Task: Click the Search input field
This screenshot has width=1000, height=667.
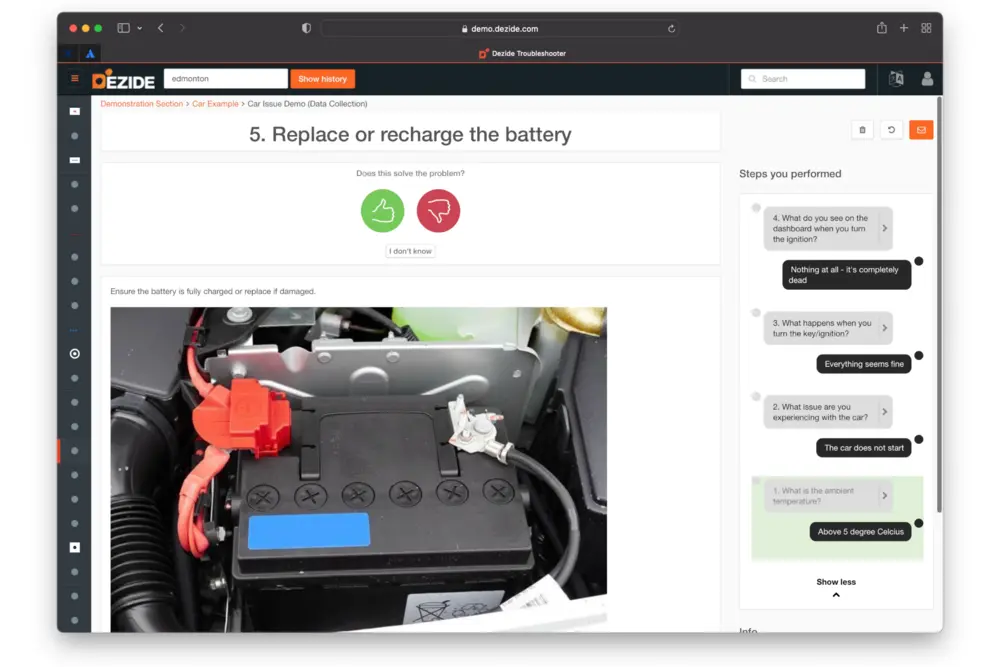Action: pos(803,79)
